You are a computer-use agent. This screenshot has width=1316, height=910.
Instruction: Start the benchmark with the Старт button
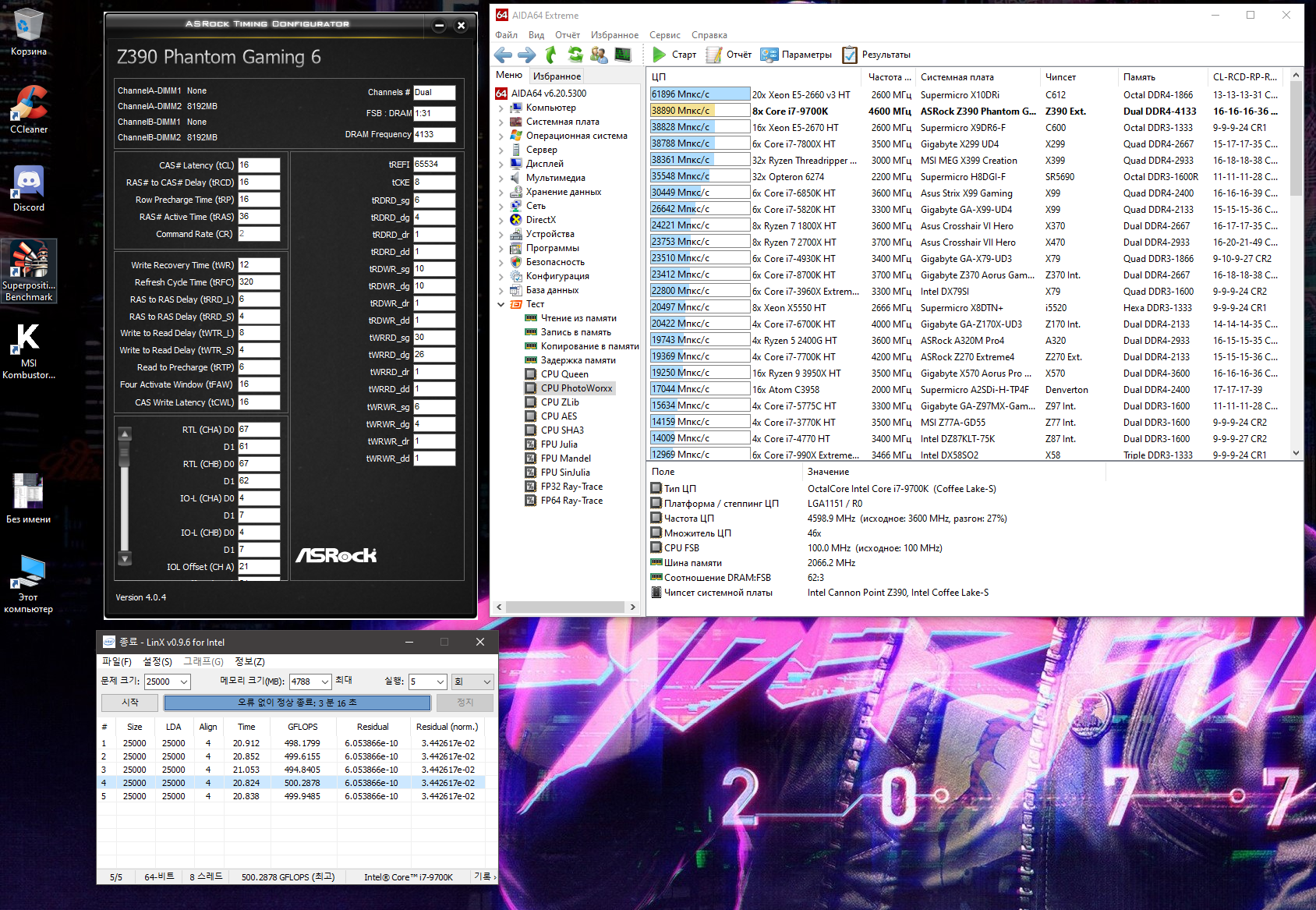[674, 55]
